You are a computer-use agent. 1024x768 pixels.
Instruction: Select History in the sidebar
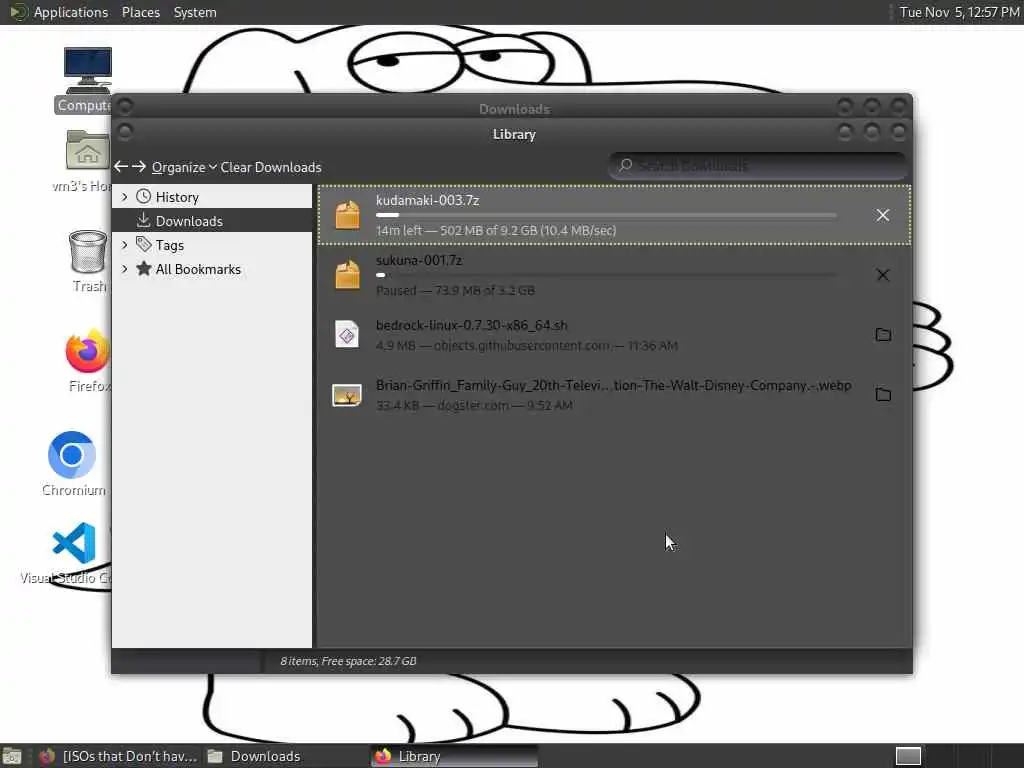point(212,197)
